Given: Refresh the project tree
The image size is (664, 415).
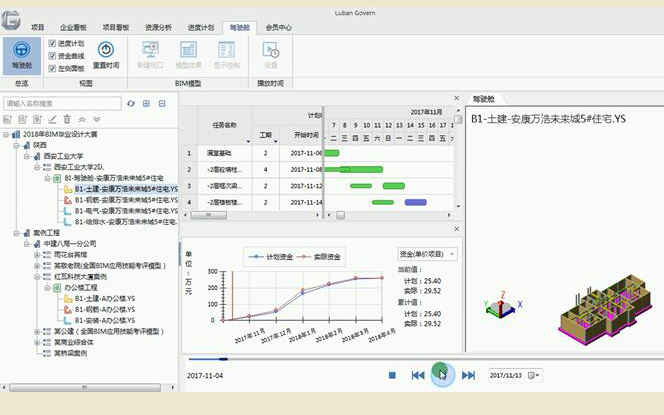Looking at the screenshot, I should coord(131,103).
